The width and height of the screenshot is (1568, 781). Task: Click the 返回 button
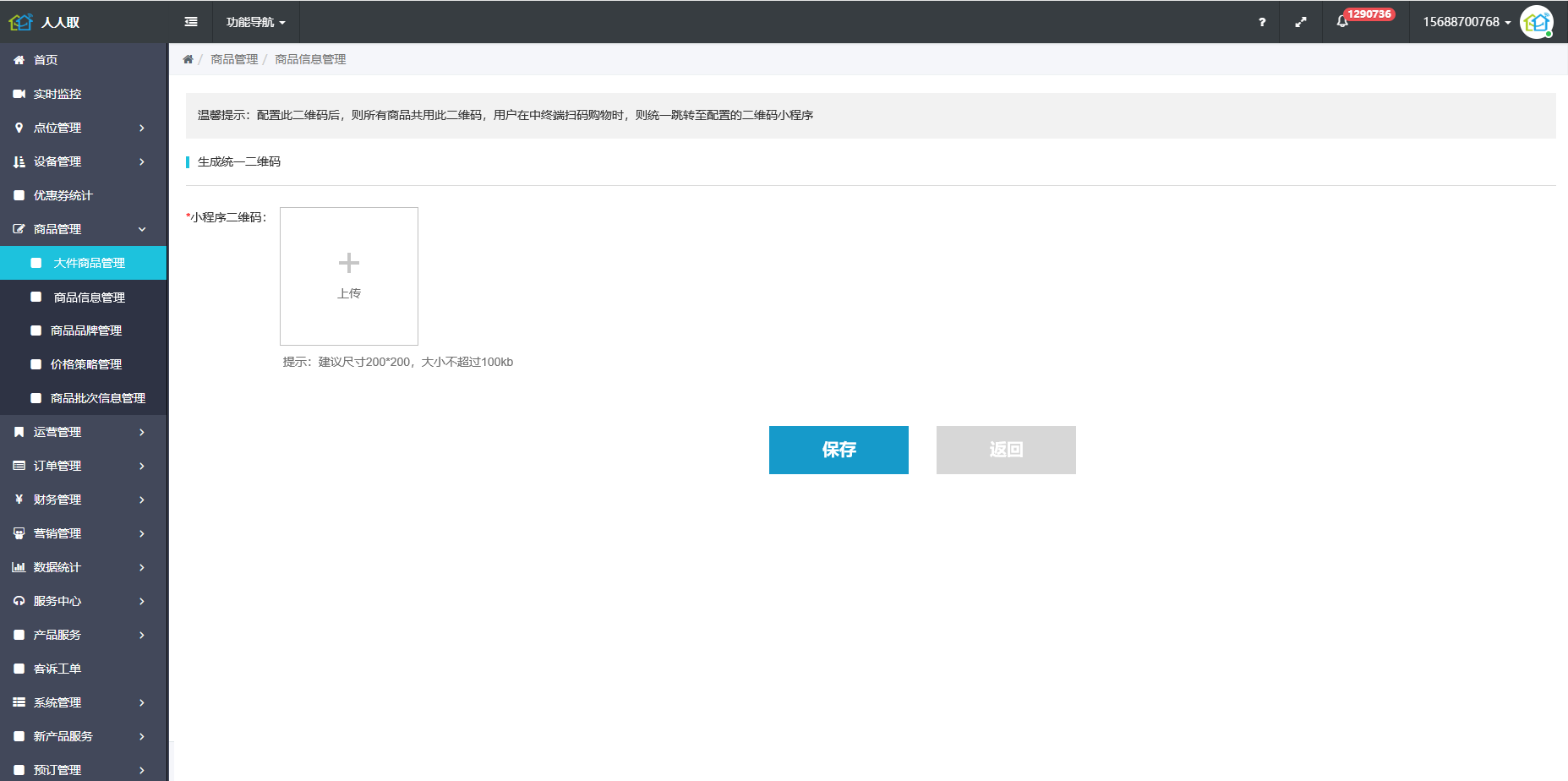tap(1006, 450)
